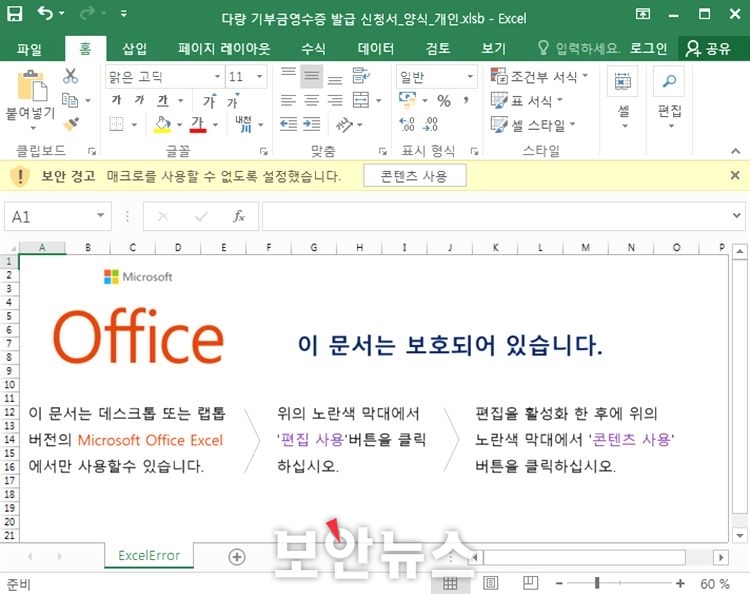750x594 pixels.
Task: Switch to Page Layout view icon
Action: pos(491,583)
